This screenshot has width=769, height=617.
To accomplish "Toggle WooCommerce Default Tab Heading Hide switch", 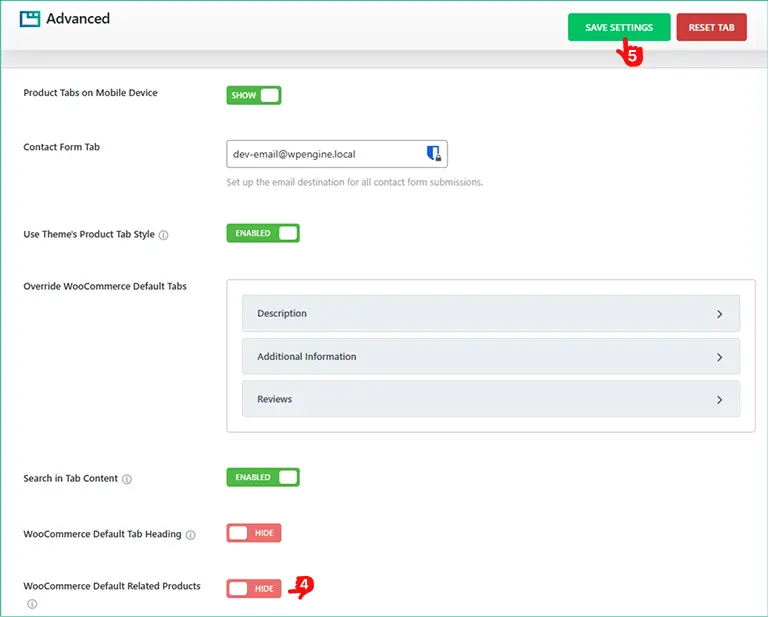I will pyautogui.click(x=254, y=533).
